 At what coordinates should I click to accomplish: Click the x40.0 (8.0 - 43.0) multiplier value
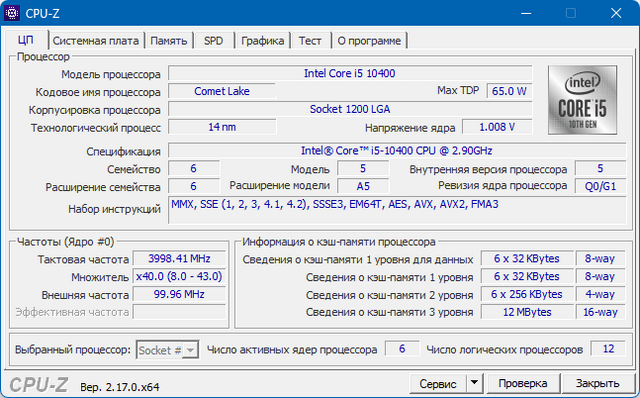179,277
